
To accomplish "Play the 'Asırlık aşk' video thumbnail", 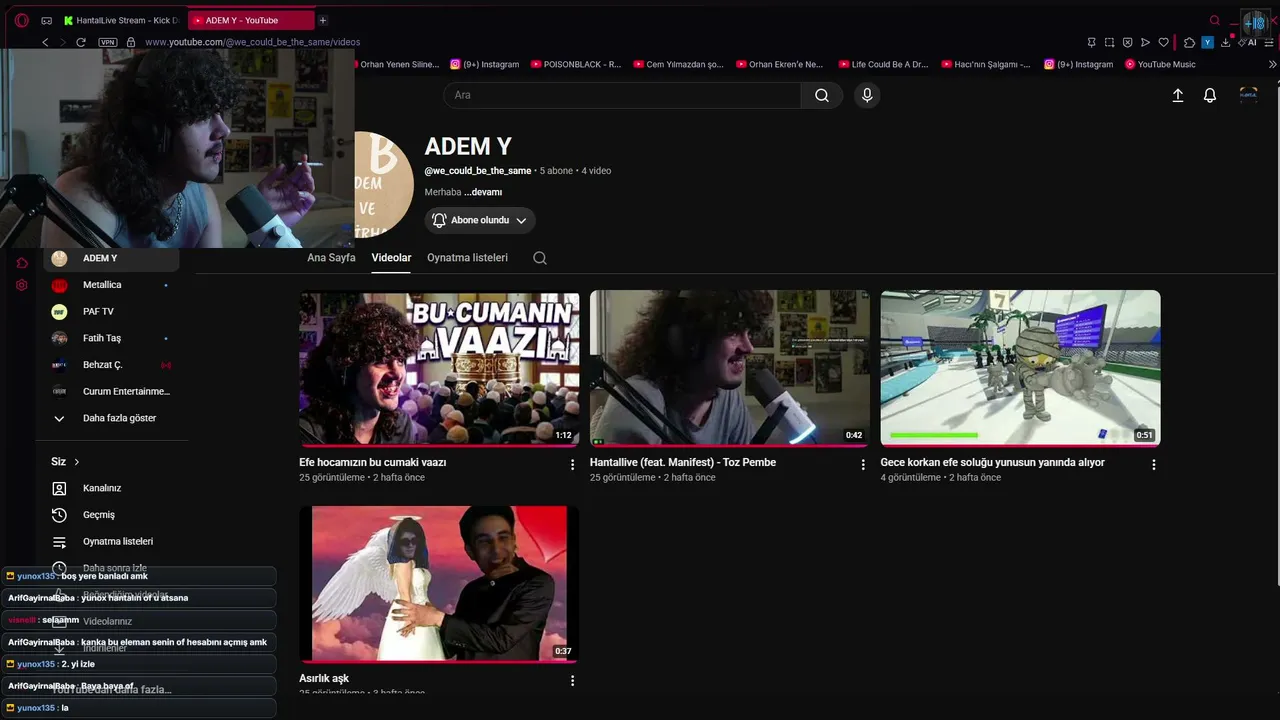I will click(439, 584).
